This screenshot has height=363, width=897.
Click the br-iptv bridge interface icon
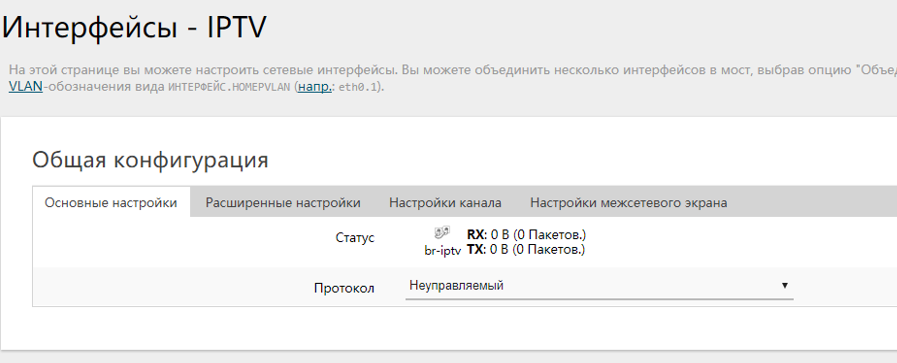pyautogui.click(x=442, y=233)
